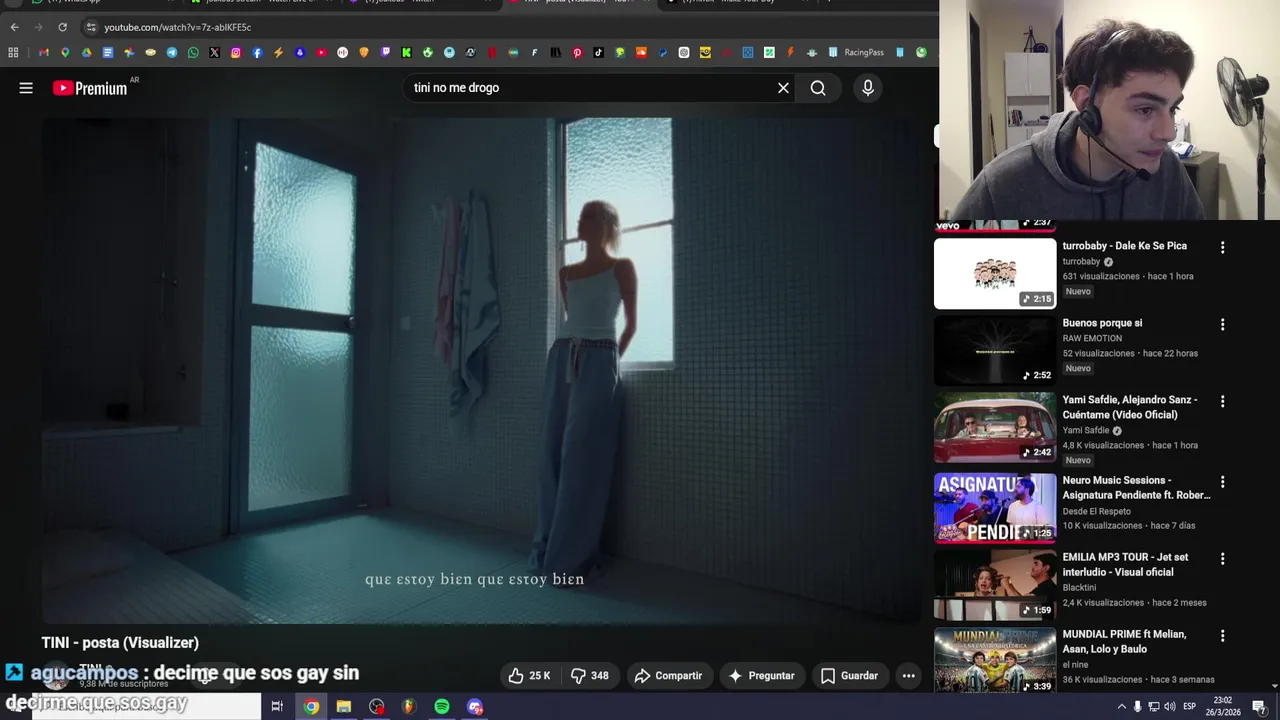This screenshot has width=1280, height=720.
Task: Go back with the browser arrow
Action: point(14,27)
